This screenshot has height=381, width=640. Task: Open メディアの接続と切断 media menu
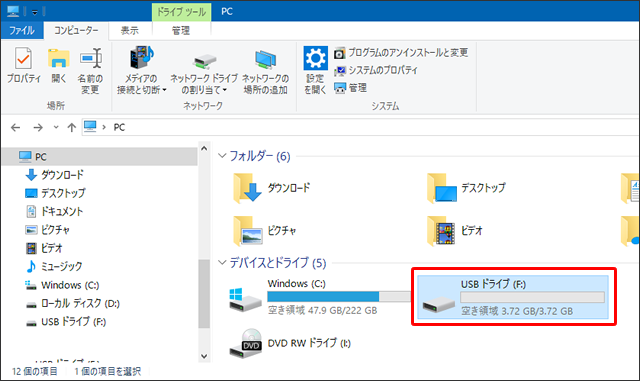click(141, 70)
